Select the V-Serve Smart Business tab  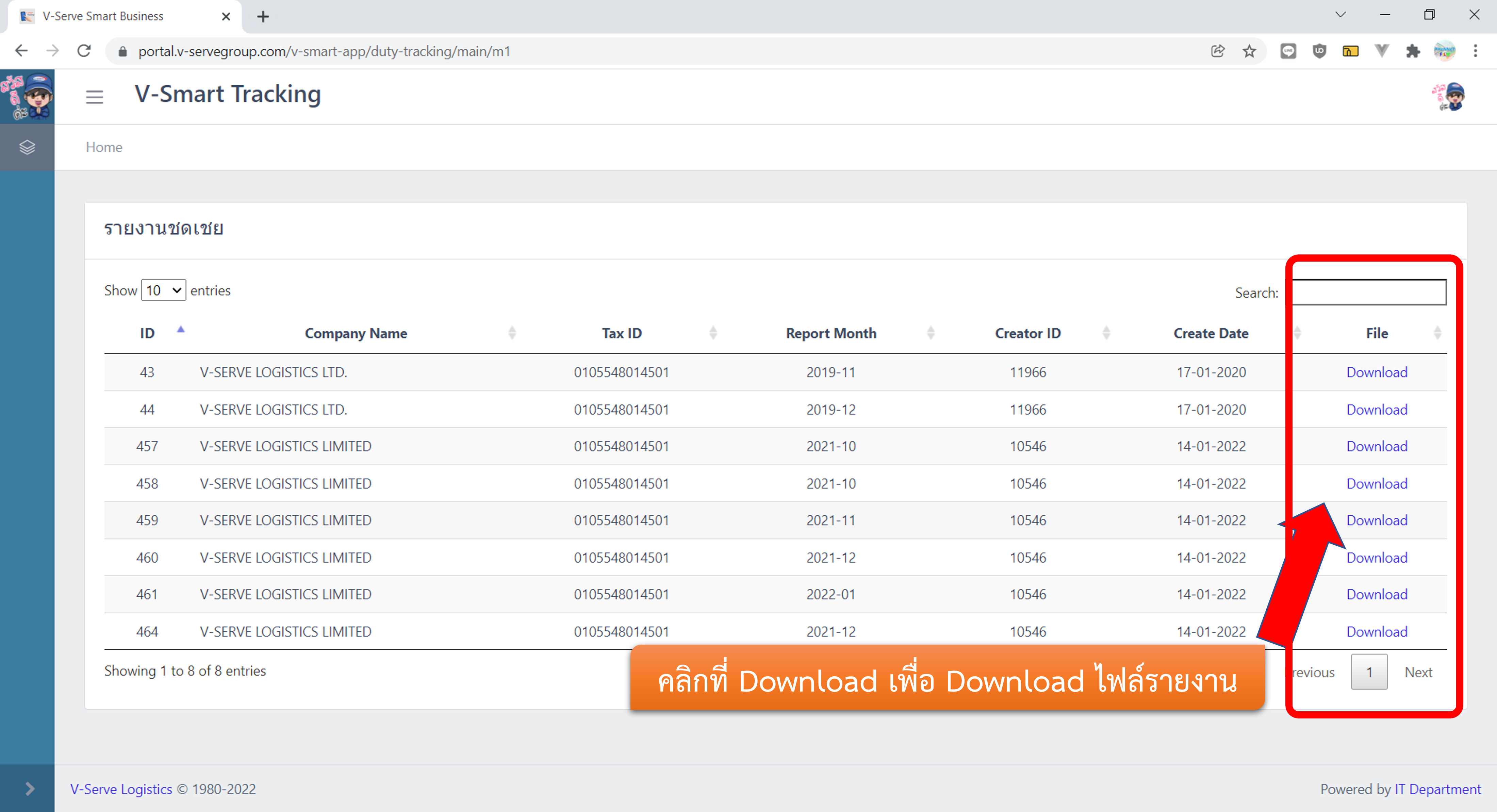point(125,16)
